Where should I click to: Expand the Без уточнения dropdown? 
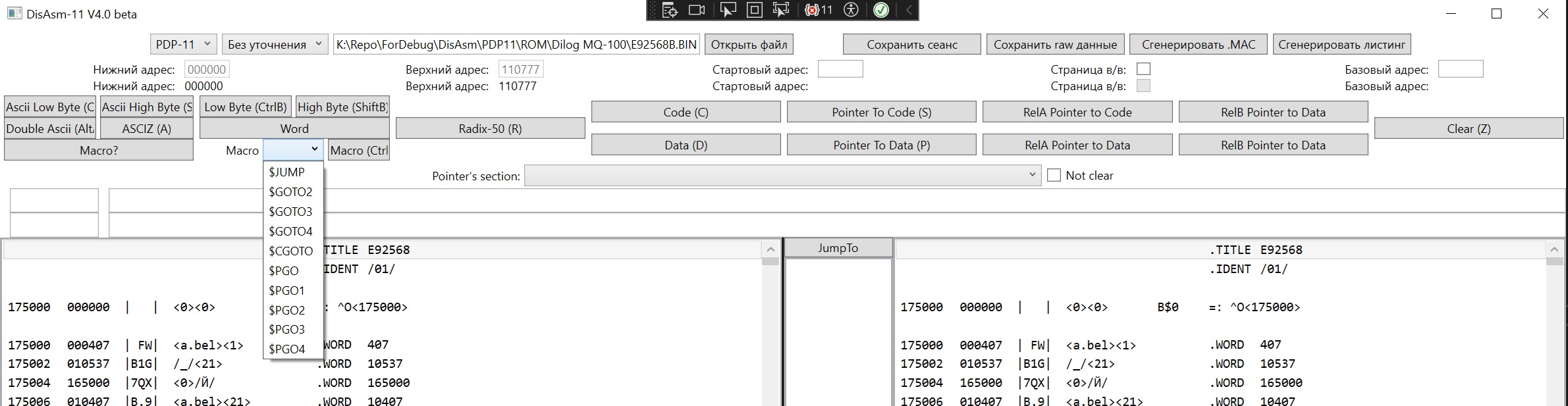click(x=275, y=44)
